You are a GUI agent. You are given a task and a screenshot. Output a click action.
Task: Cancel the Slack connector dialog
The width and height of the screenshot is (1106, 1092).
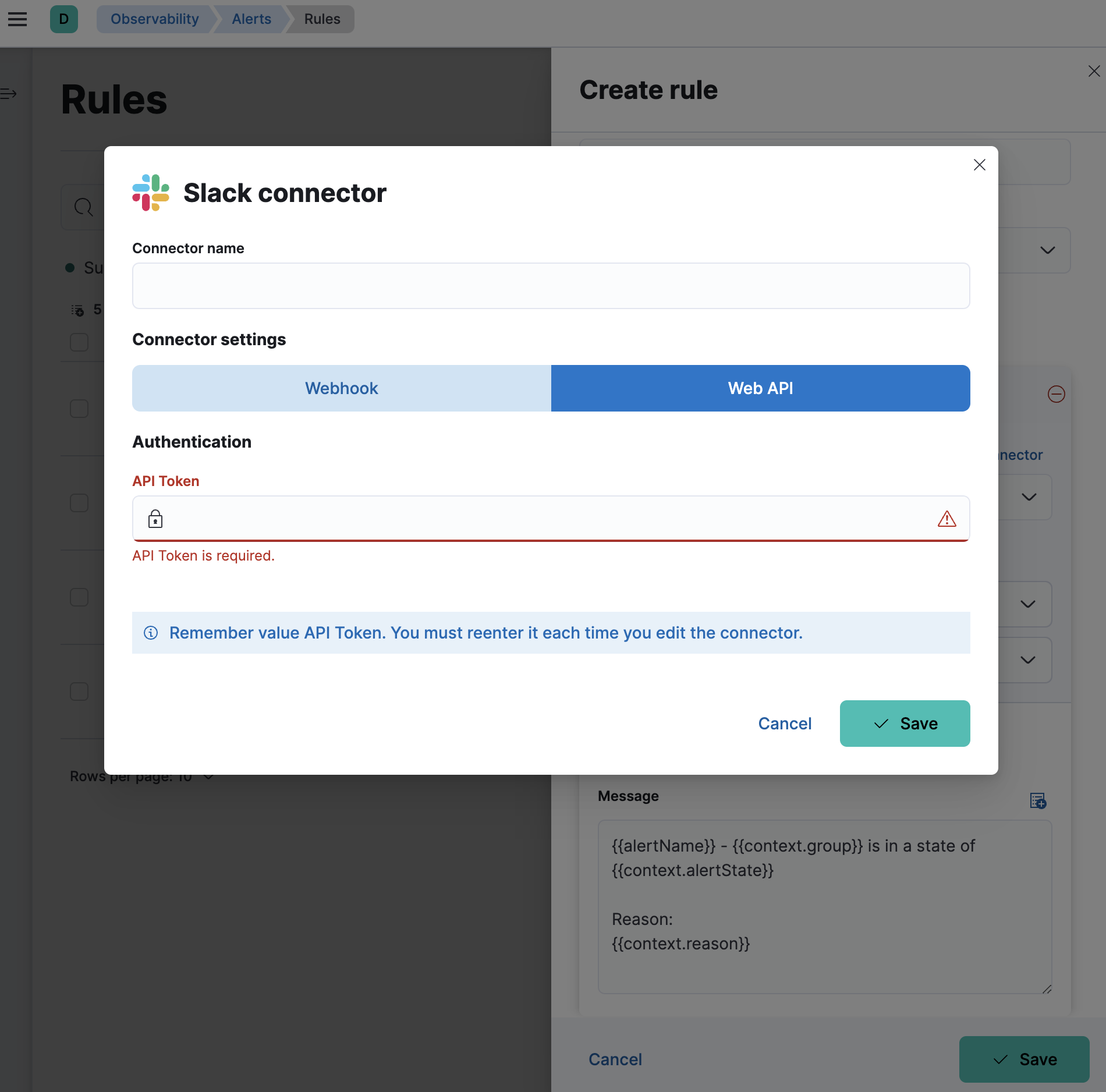(784, 724)
